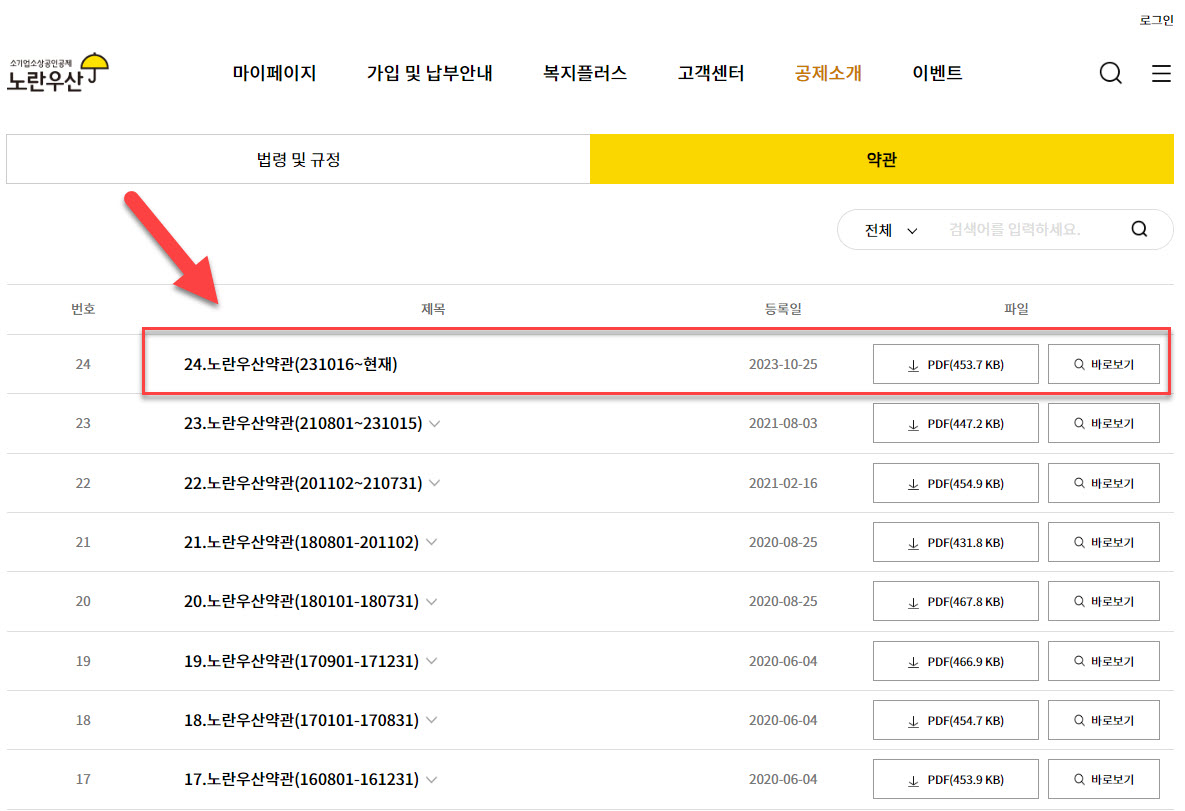Screen dimensions: 1185x811
Task: Download PDF(467.8 KB) for row 20
Action: pos(955,602)
